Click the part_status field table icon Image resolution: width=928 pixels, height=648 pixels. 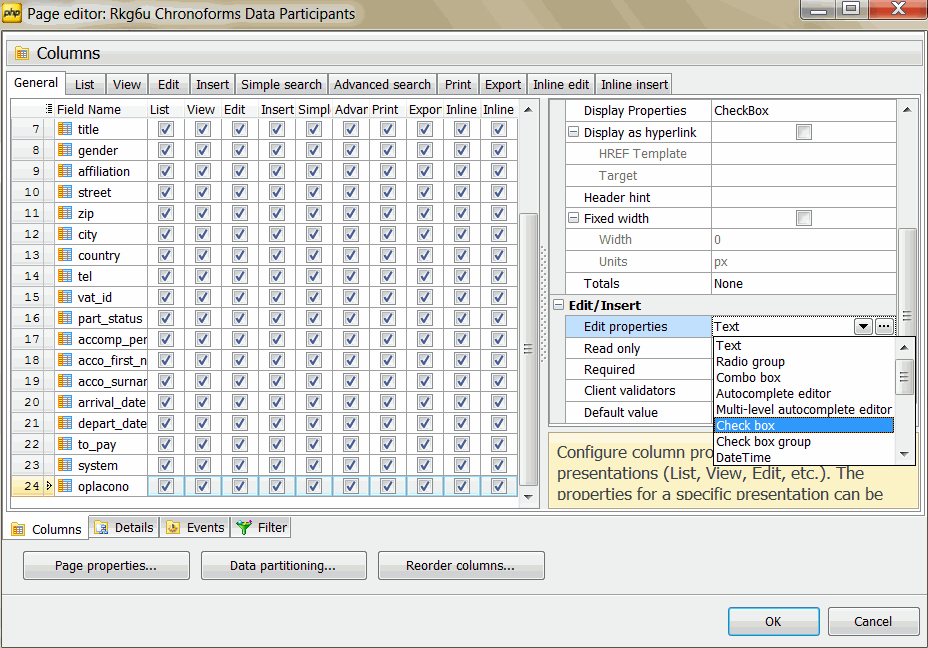click(65, 318)
